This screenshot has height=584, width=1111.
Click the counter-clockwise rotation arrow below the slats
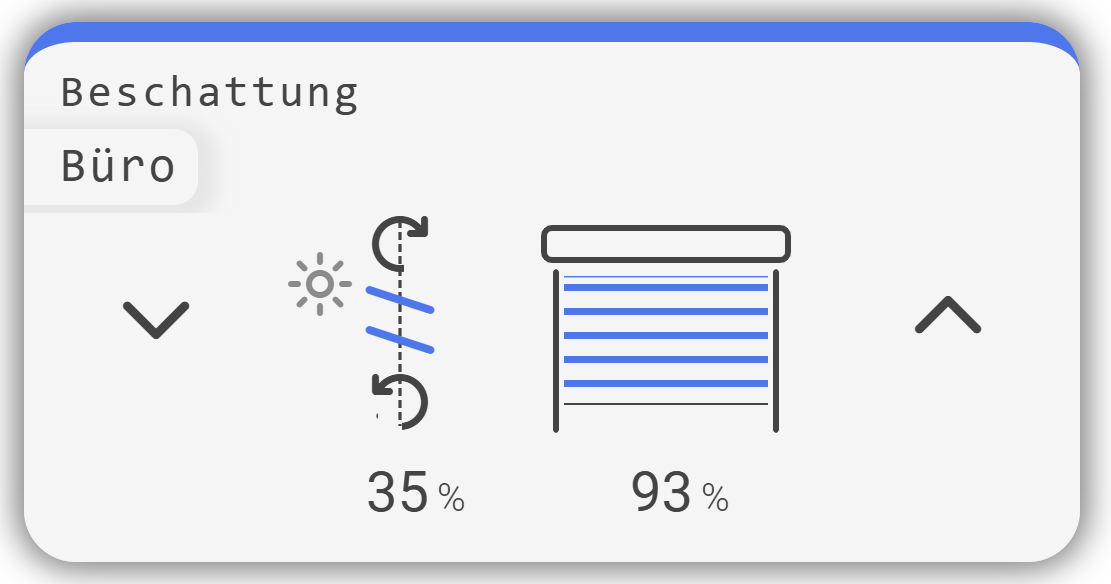point(400,400)
